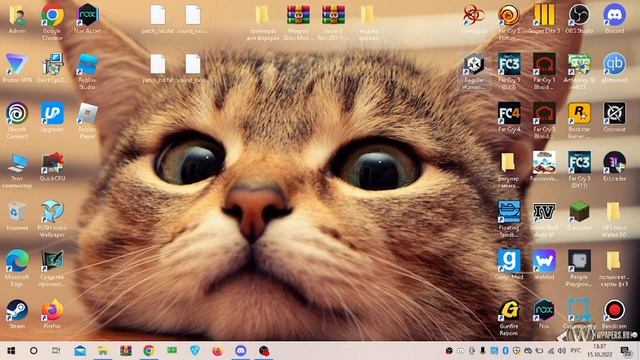Switch to Discord in taskbar
This screenshot has height=360, width=640.
click(x=240, y=351)
